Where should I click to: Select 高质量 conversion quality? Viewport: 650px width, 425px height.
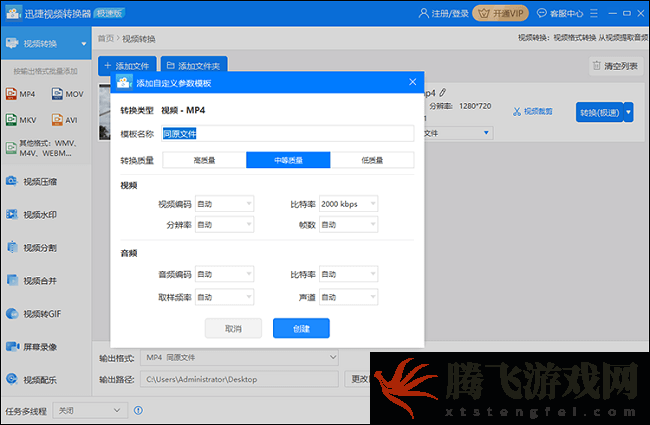[204, 160]
